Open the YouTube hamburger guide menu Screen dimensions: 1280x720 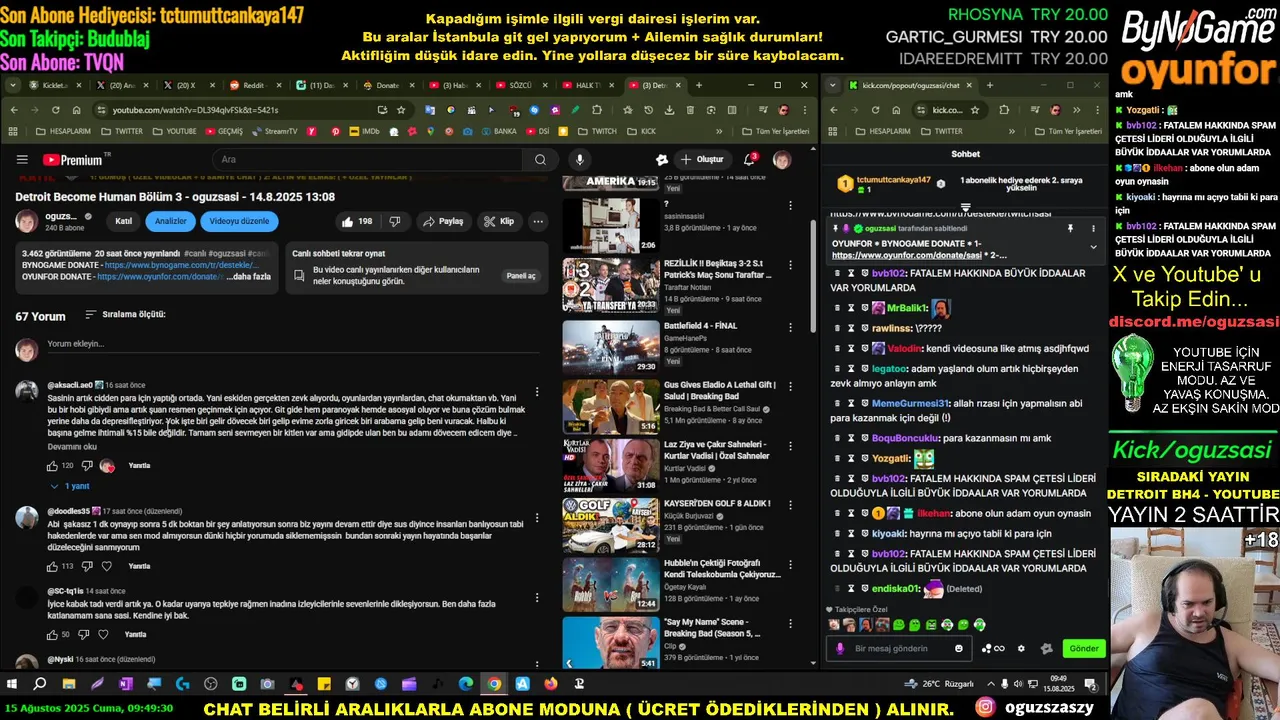[22, 159]
